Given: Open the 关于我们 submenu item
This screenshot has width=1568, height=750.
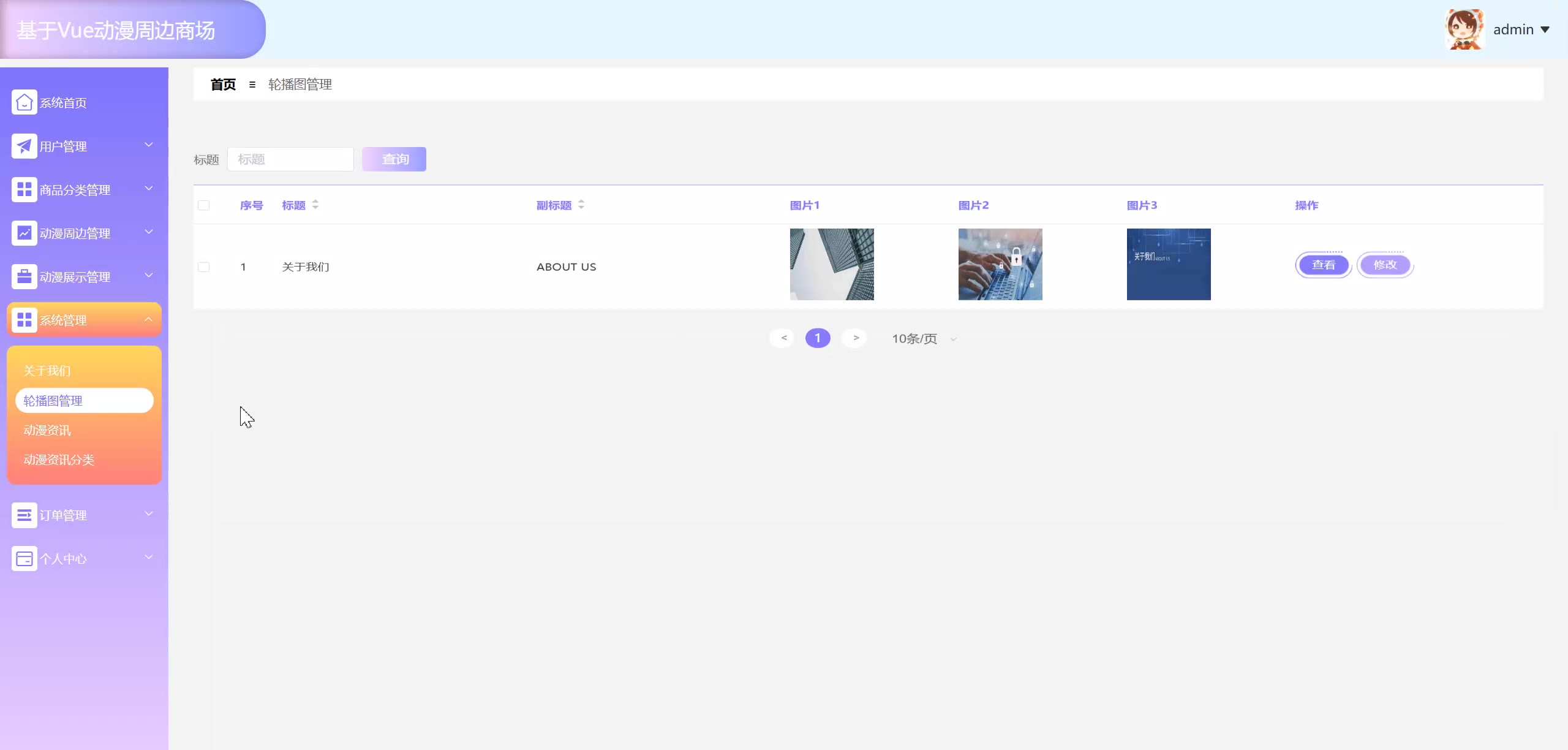Looking at the screenshot, I should coord(47,371).
